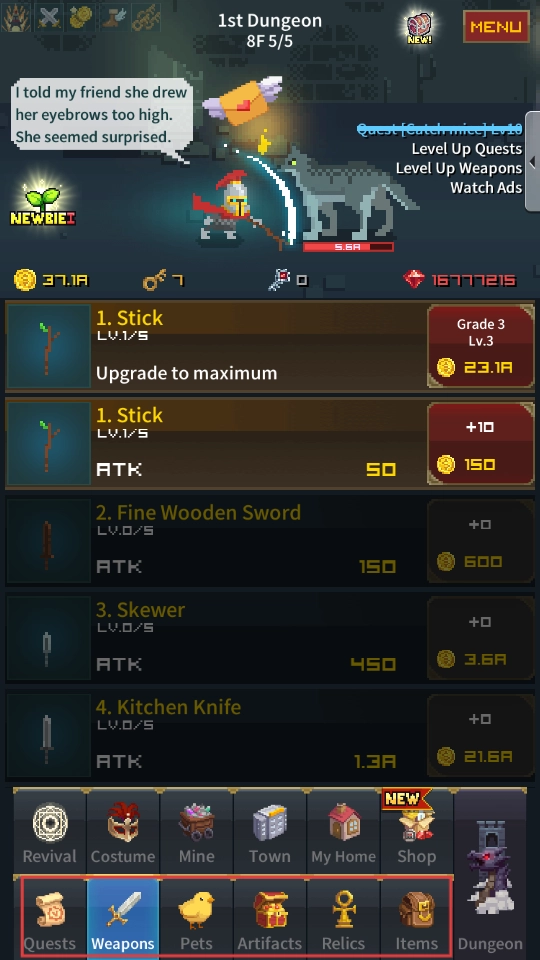Expand the quest list side arrow
The width and height of the screenshot is (540, 960).
532,162
